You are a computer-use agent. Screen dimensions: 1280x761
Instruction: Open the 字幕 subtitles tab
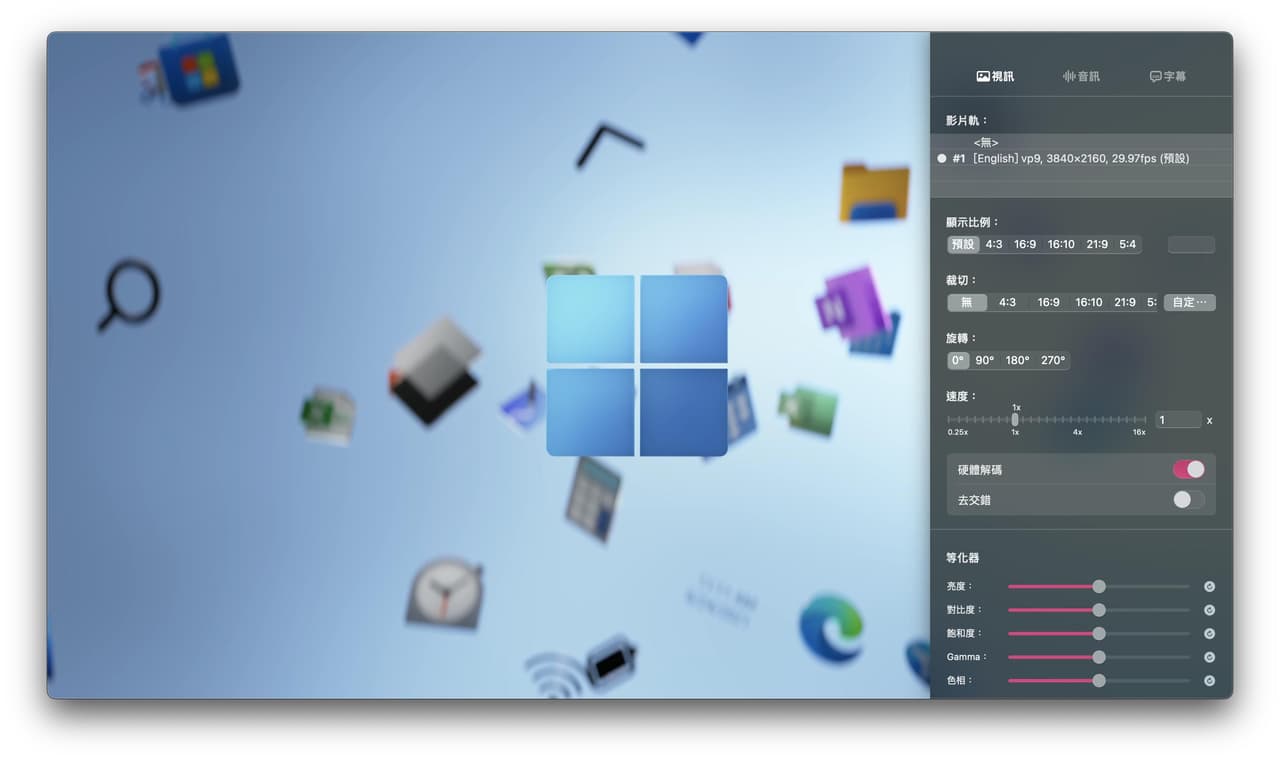click(x=1168, y=76)
